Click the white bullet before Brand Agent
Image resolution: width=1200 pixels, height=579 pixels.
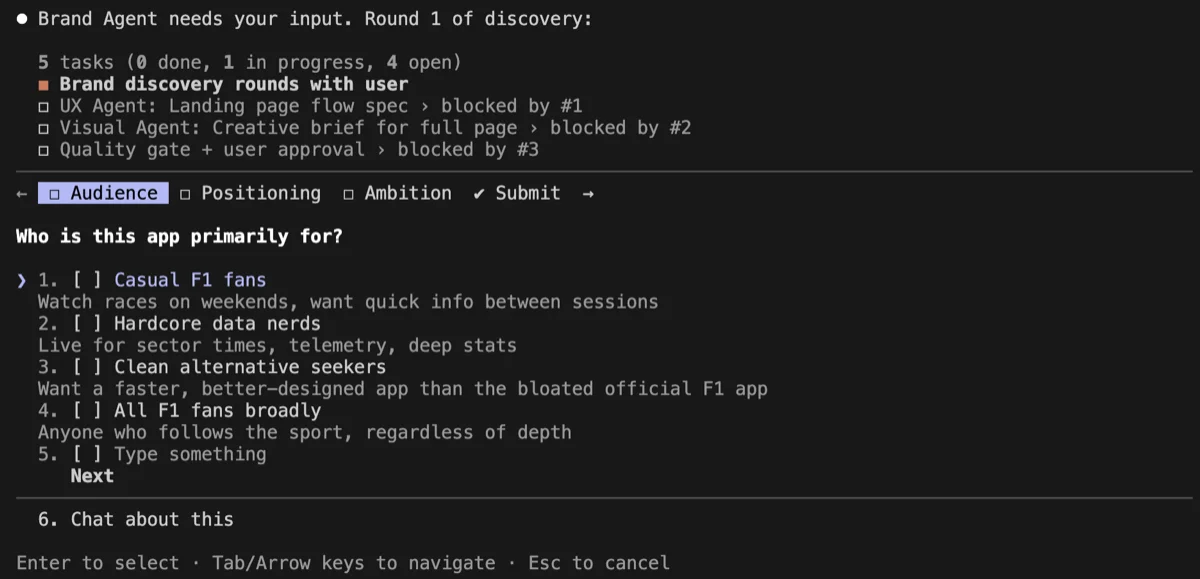click(22, 19)
